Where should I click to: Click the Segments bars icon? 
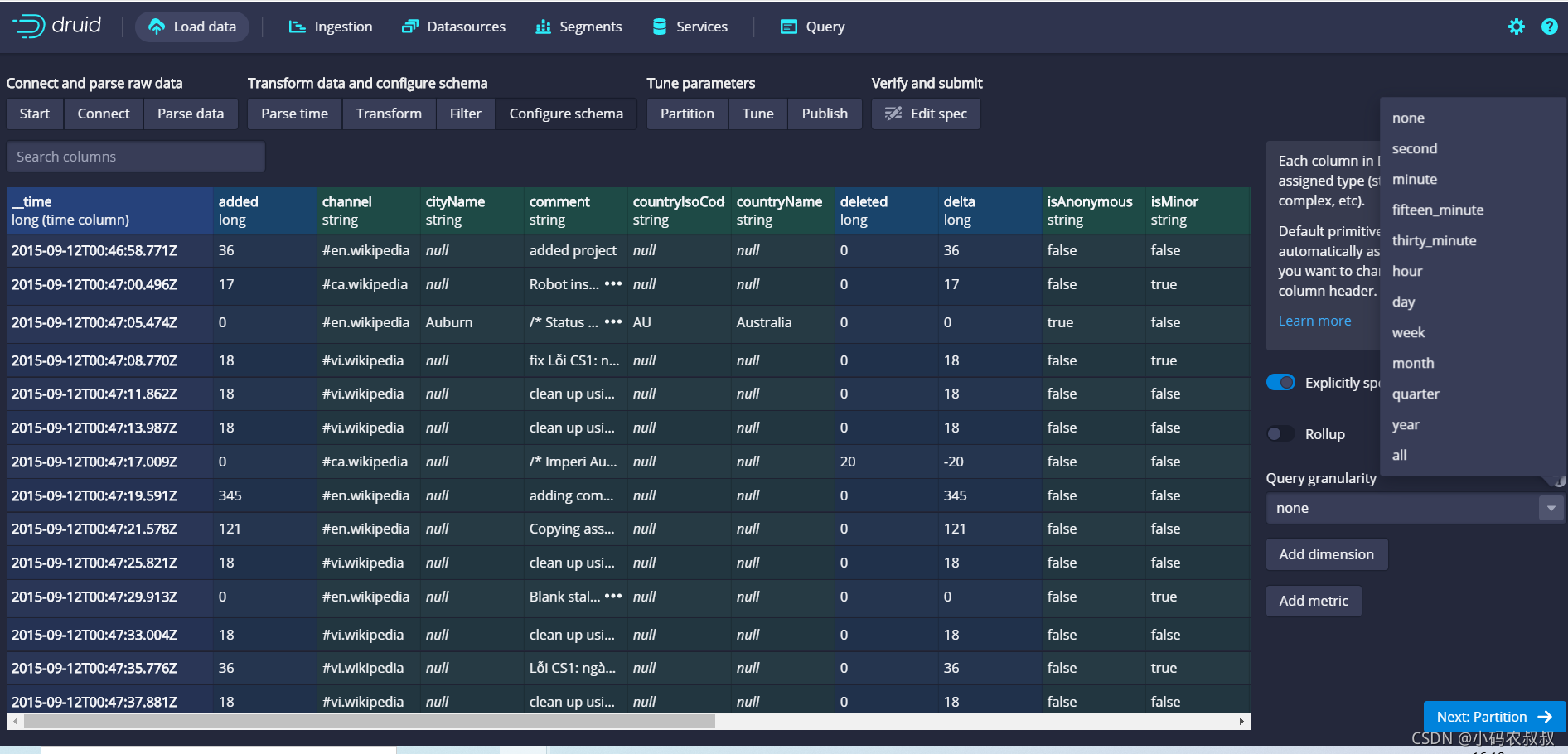pyautogui.click(x=543, y=27)
